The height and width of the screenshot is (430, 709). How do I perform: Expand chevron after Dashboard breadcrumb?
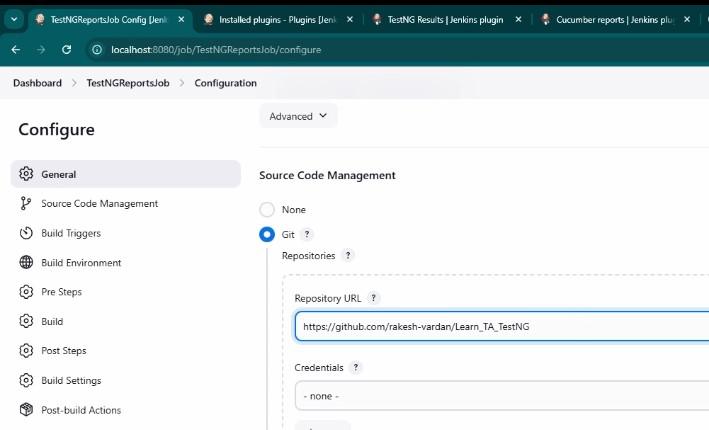(74, 83)
